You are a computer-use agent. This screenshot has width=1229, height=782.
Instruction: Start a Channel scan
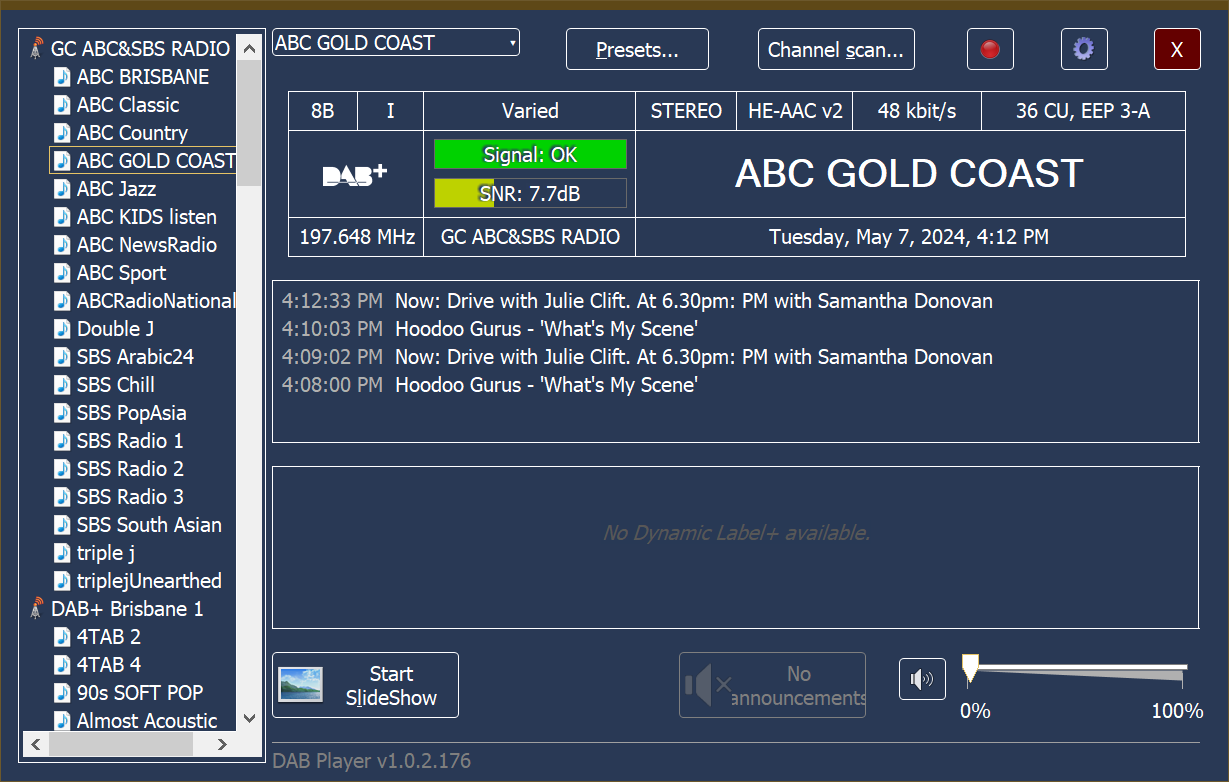[835, 49]
